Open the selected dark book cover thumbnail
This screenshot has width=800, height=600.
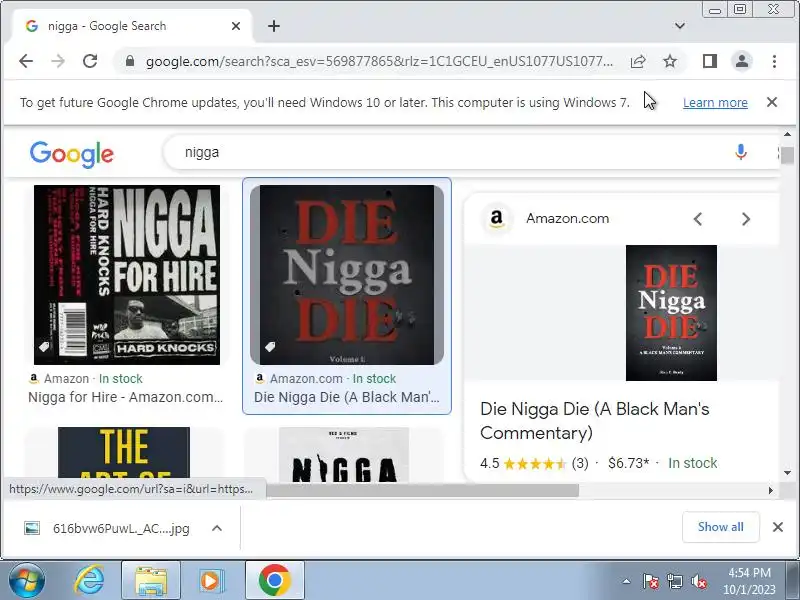pos(347,274)
